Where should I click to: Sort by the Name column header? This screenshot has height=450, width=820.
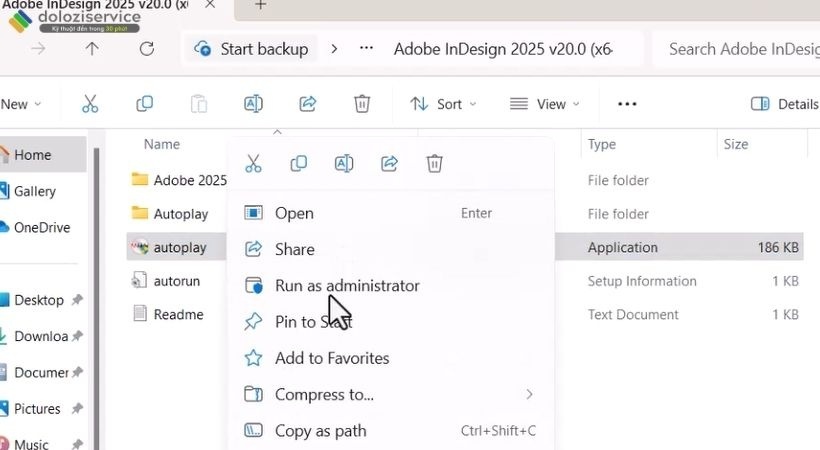162,144
